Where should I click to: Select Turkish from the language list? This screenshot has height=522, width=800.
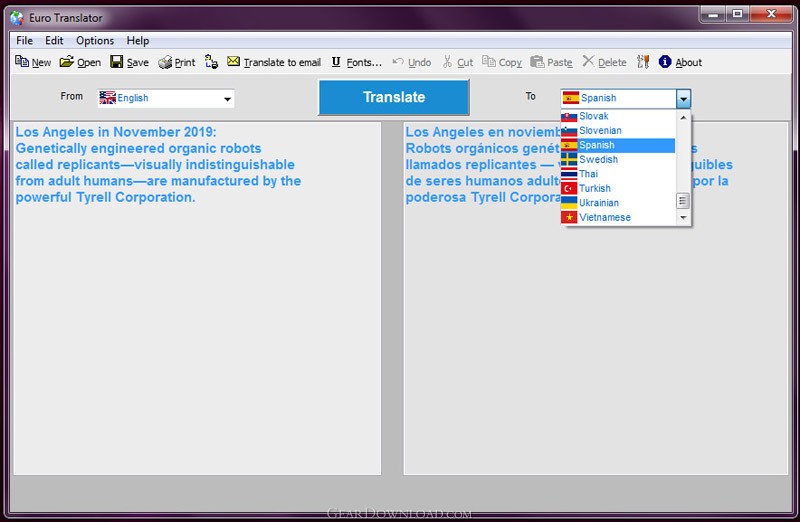[x=618, y=188]
